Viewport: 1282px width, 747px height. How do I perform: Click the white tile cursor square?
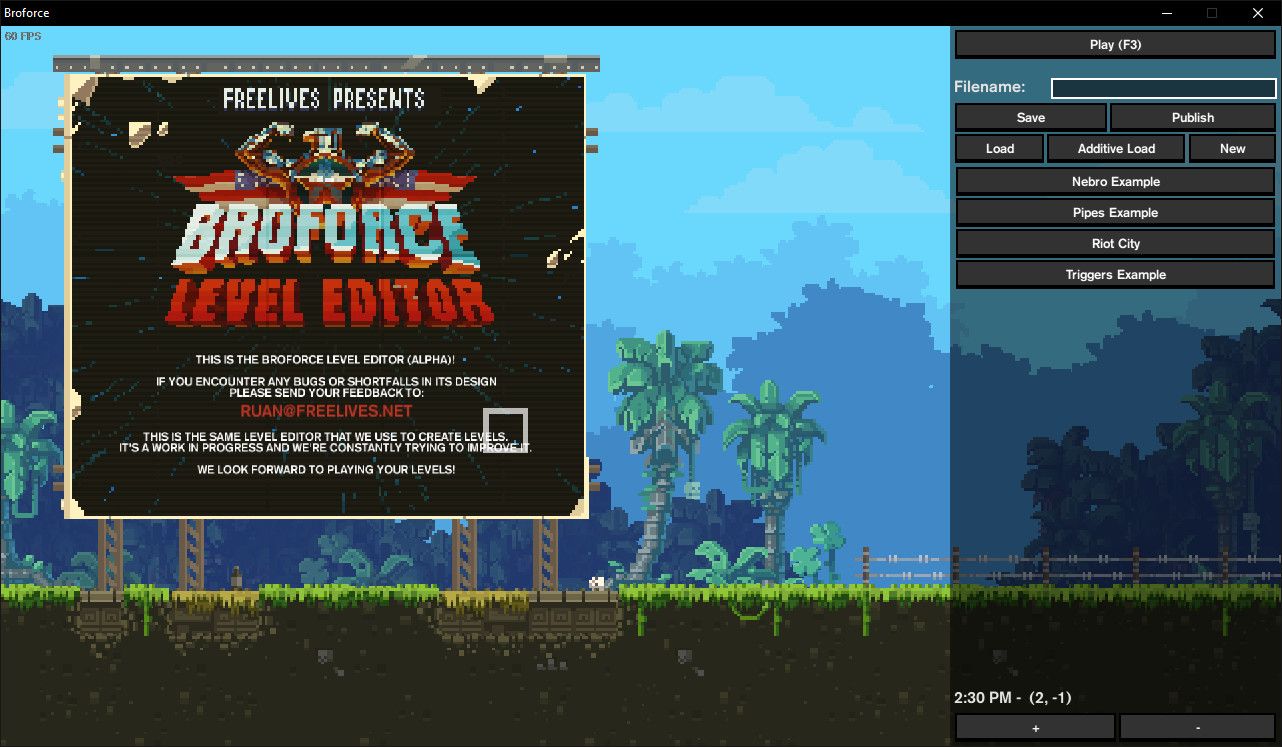tap(505, 431)
